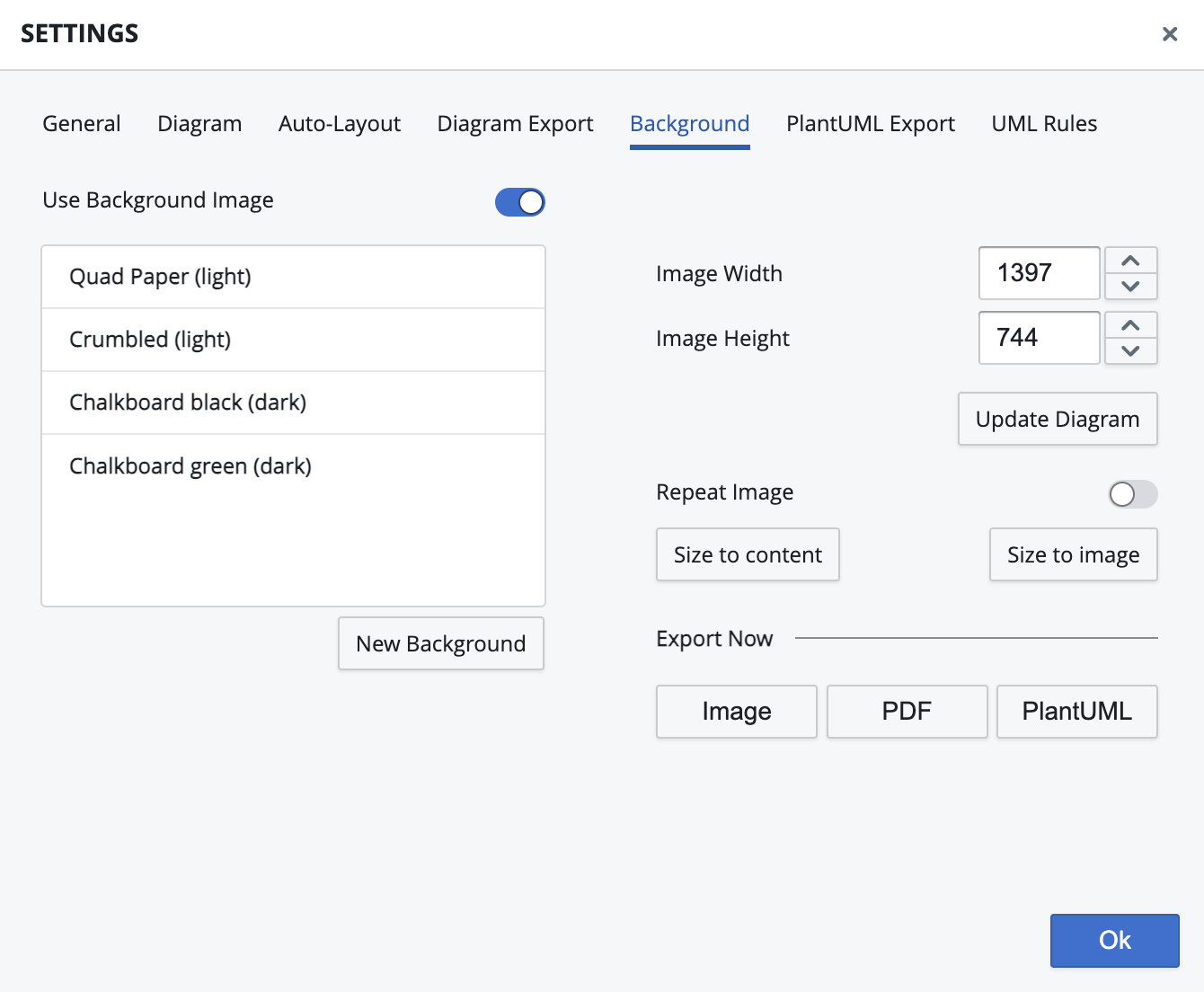The height and width of the screenshot is (992, 1204).
Task: Increase Image Width with up arrow
Action: coord(1131,261)
